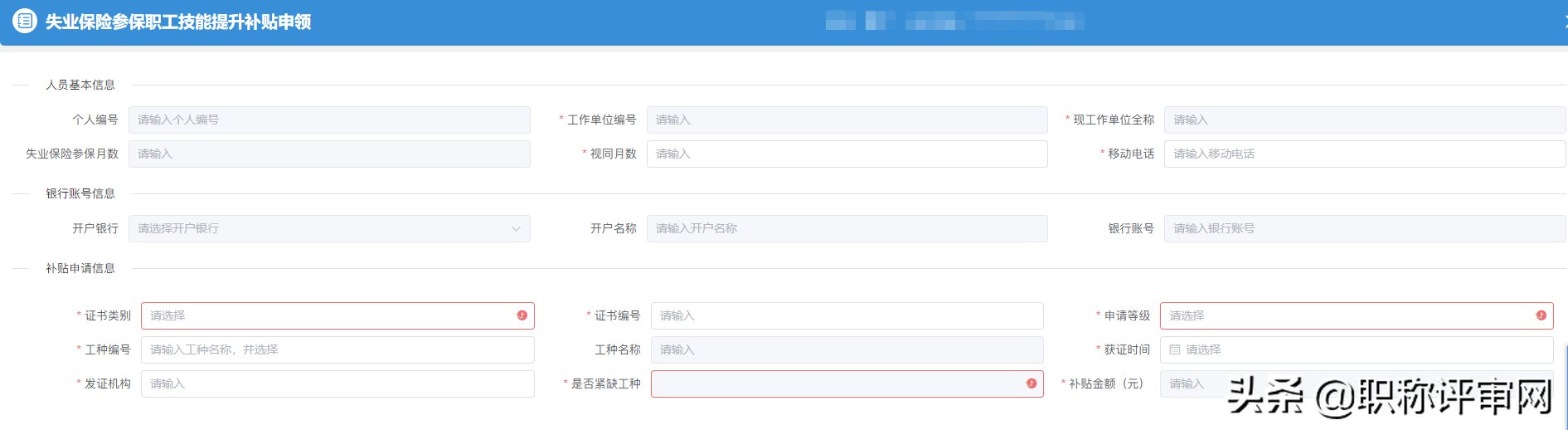Focus the 发证机构 input field
The width and height of the screenshot is (1568, 430).
337,384
